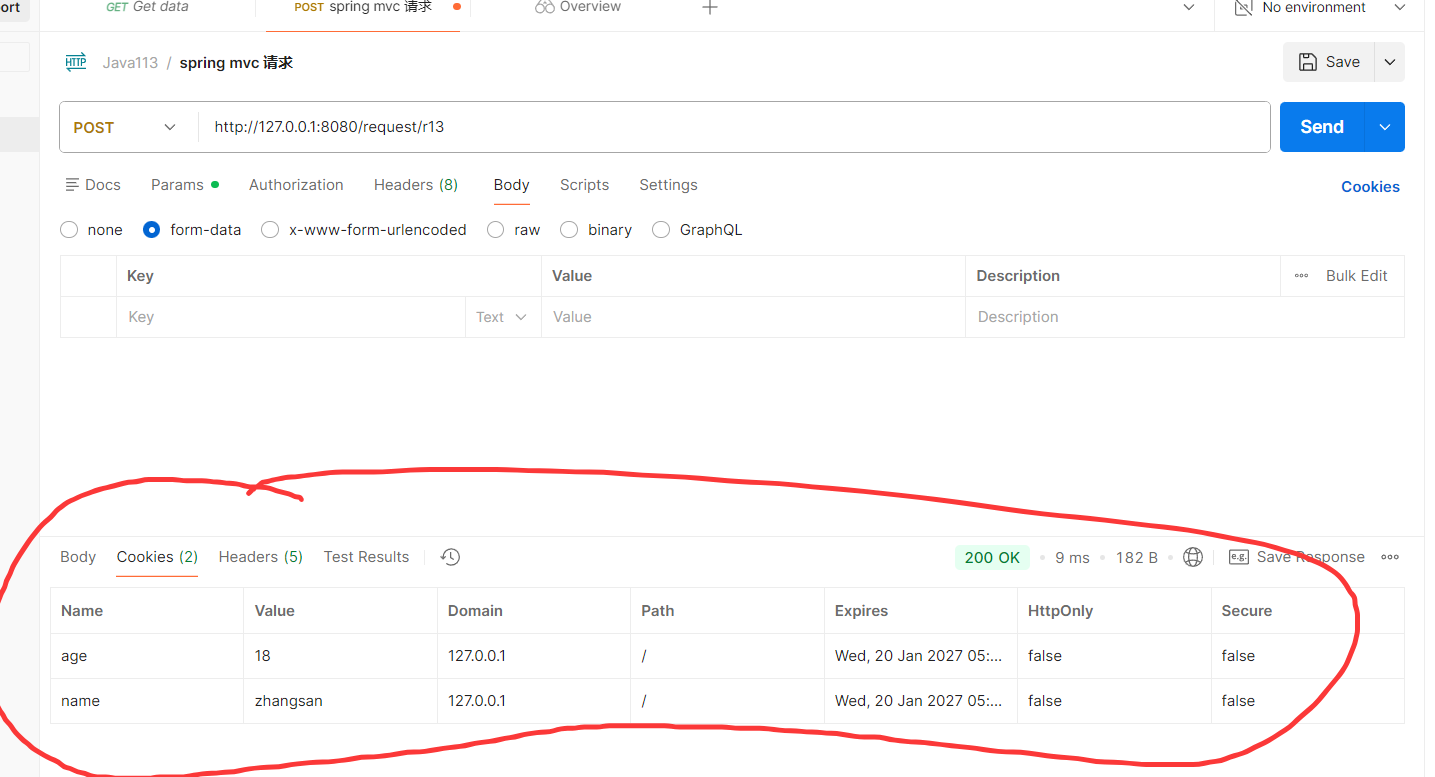This screenshot has height=777, width=1435.
Task: Open the Overview tab
Action: [x=578, y=7]
